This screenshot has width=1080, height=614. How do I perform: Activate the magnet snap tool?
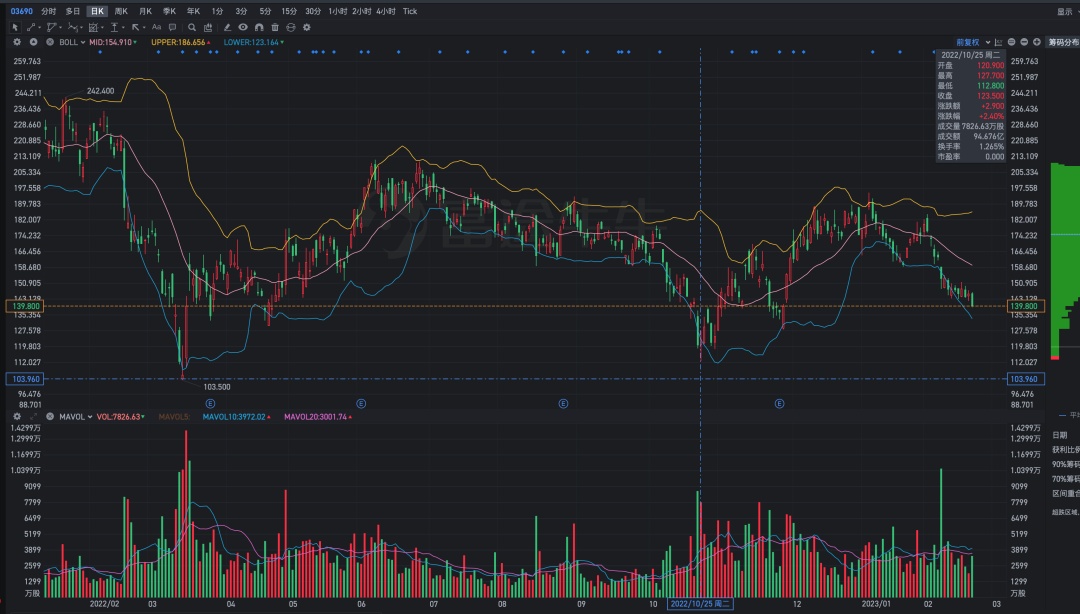pos(259,27)
